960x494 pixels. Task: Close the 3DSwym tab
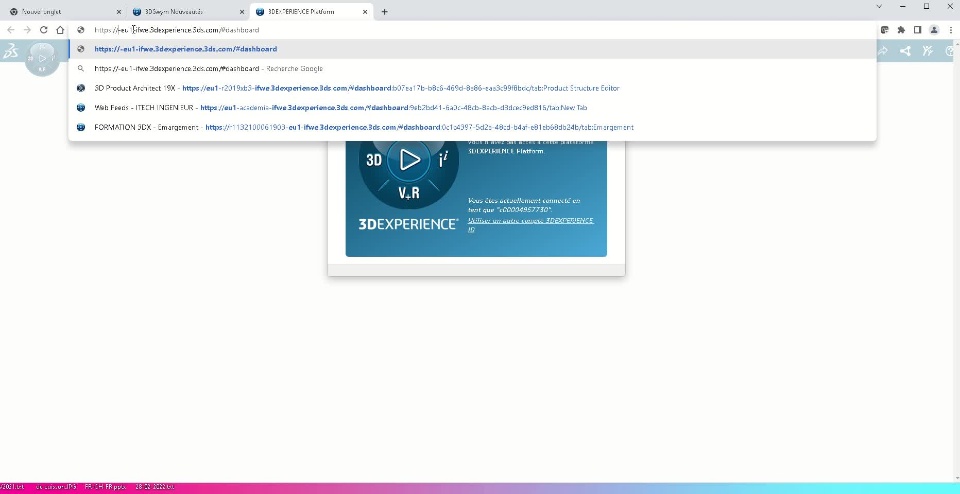click(242, 12)
